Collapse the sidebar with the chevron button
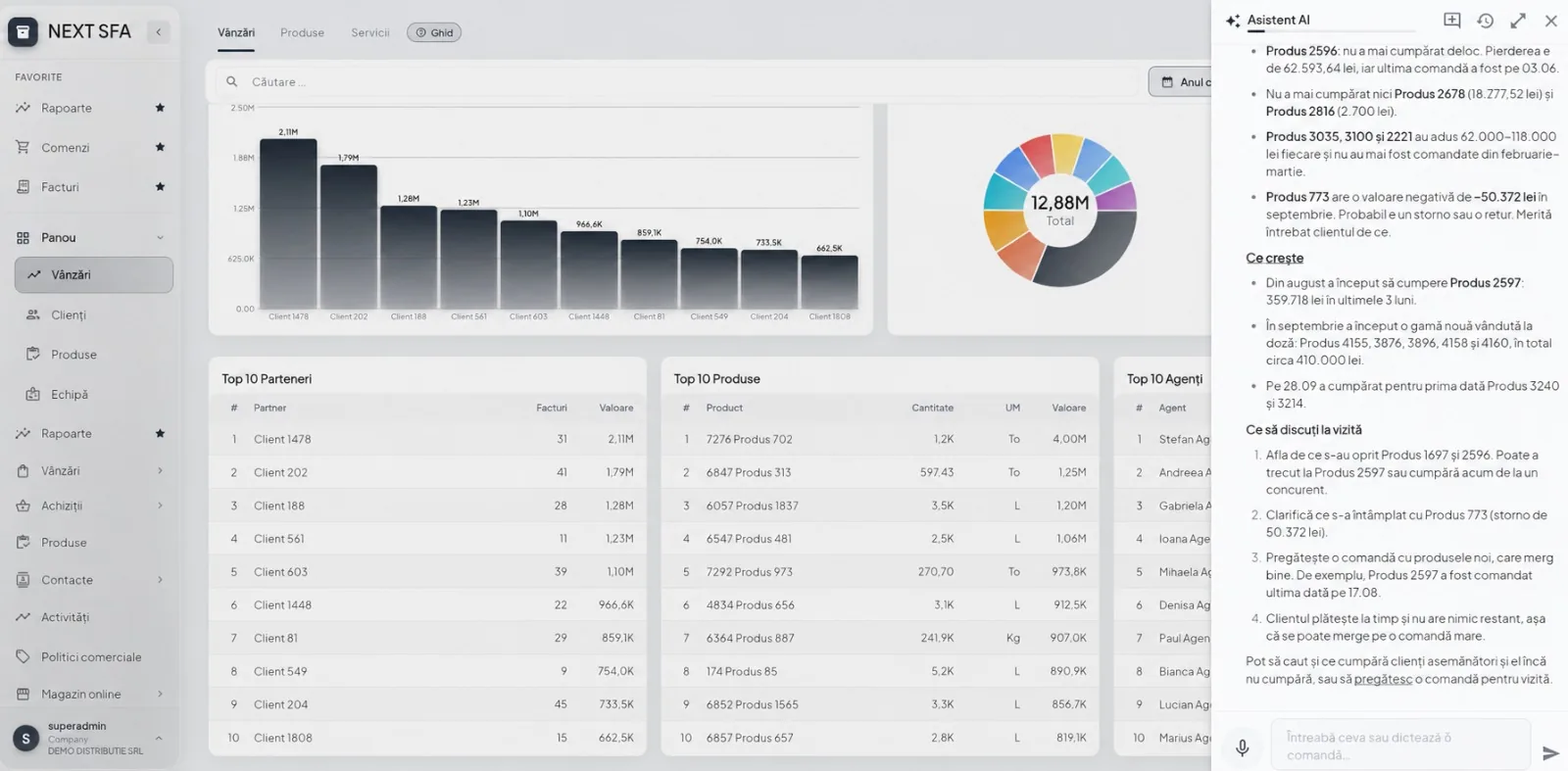This screenshot has height=771, width=1568. pyautogui.click(x=159, y=32)
